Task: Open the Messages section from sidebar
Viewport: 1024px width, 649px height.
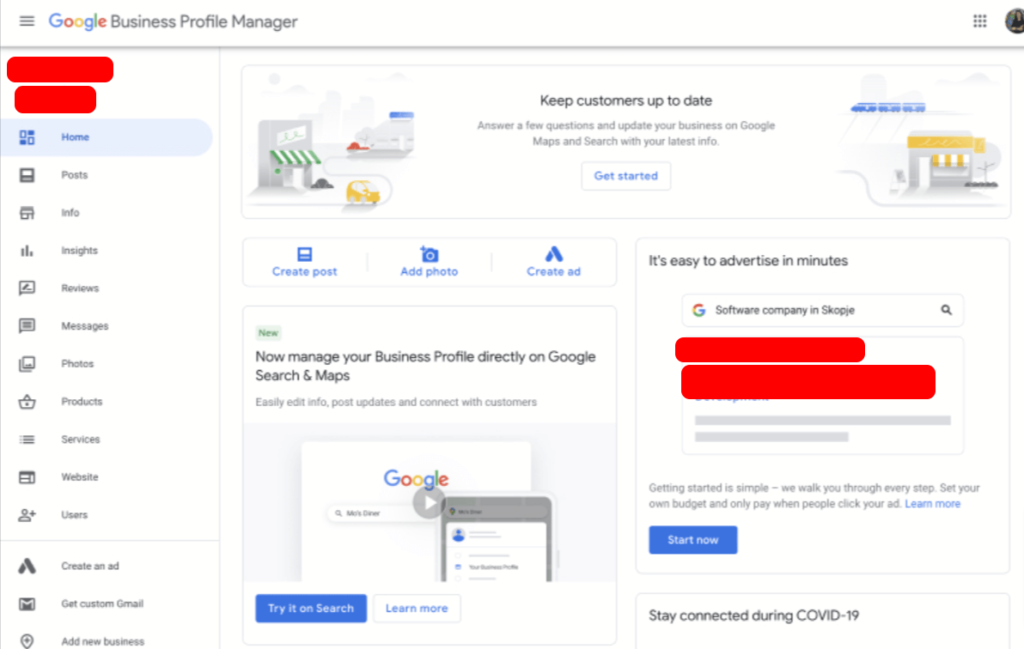Action: [x=84, y=325]
